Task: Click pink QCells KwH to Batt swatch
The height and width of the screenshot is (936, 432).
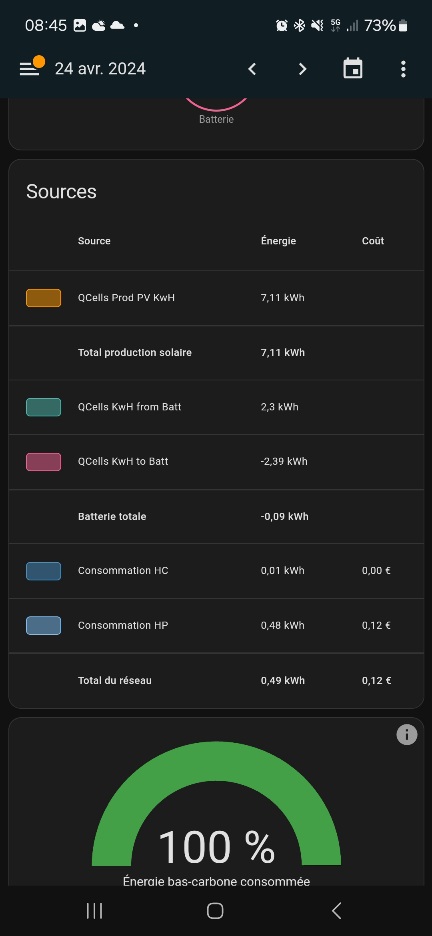Action: click(x=44, y=462)
